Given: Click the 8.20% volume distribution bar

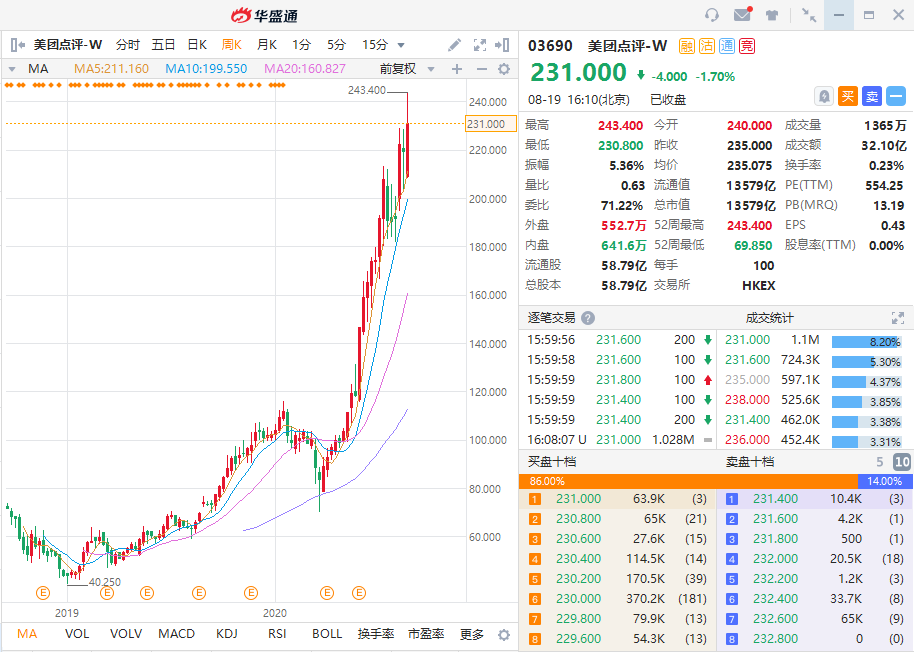Looking at the screenshot, I should point(866,342).
